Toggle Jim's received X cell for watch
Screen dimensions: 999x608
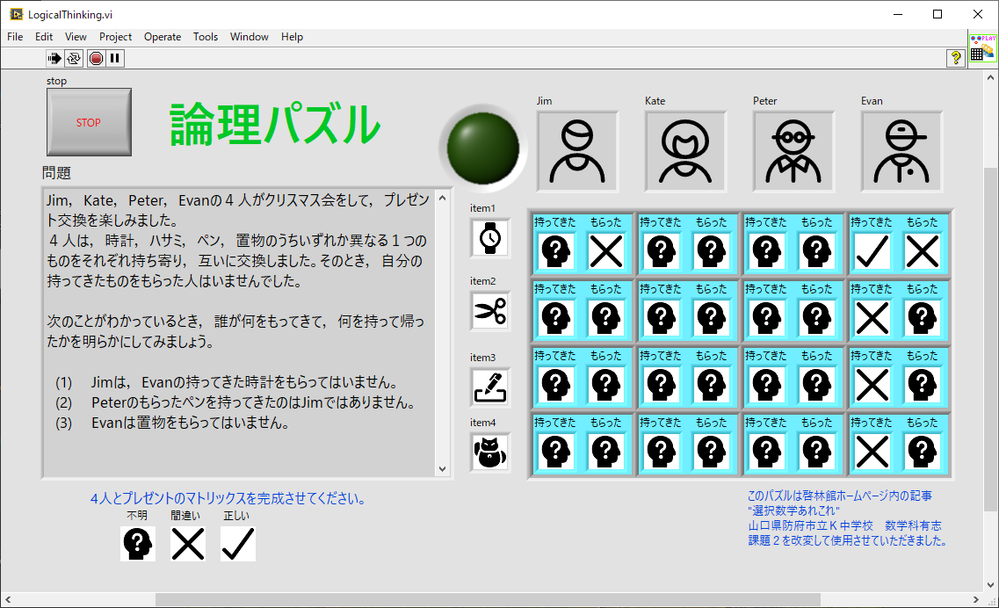click(x=606, y=251)
